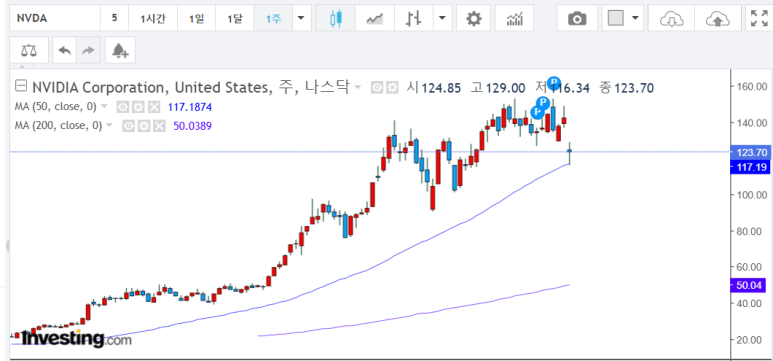Click the MA (200, close, 0) label
The width and height of the screenshot is (773, 361).
(58, 126)
